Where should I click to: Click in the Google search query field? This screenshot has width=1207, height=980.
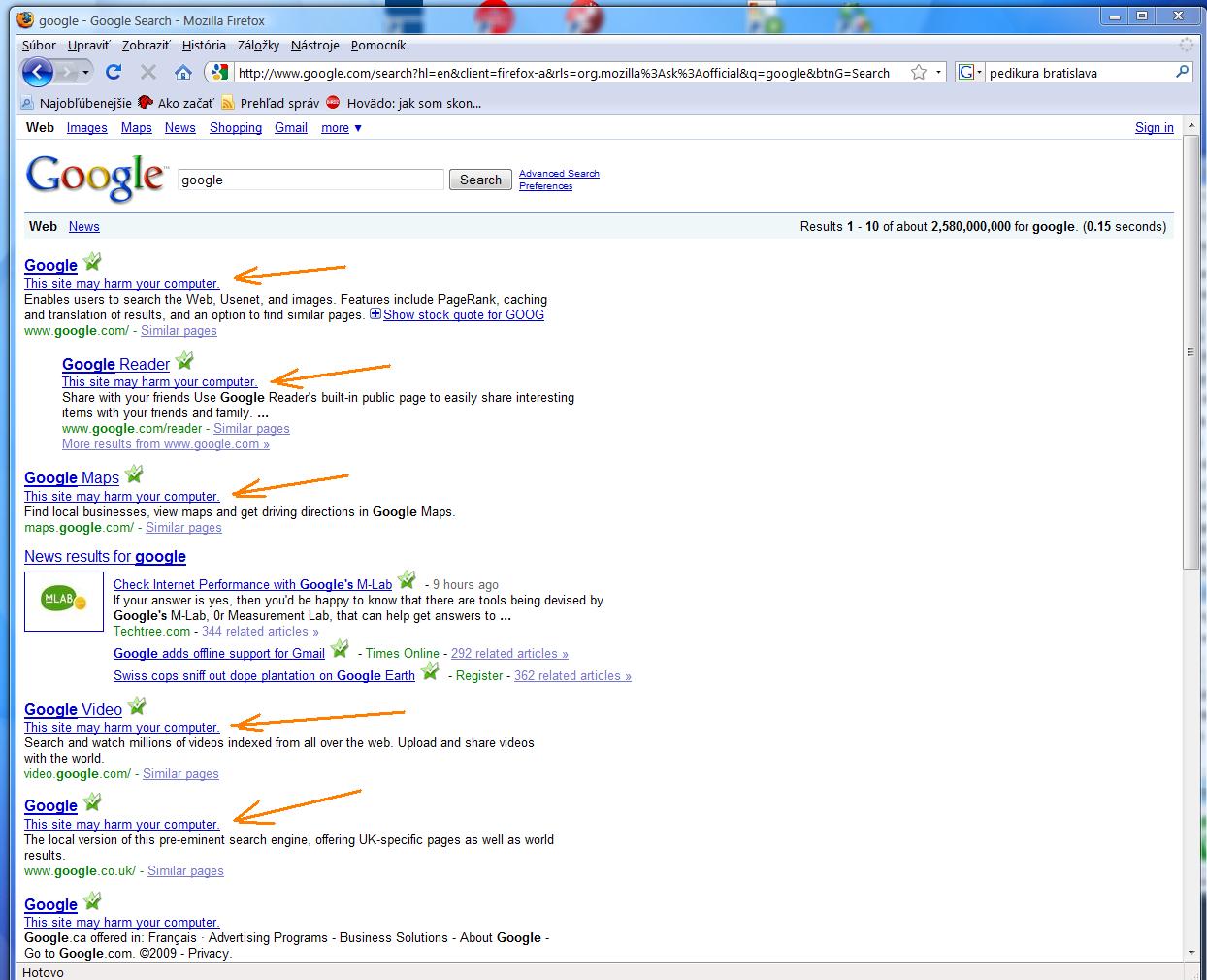tap(310, 180)
